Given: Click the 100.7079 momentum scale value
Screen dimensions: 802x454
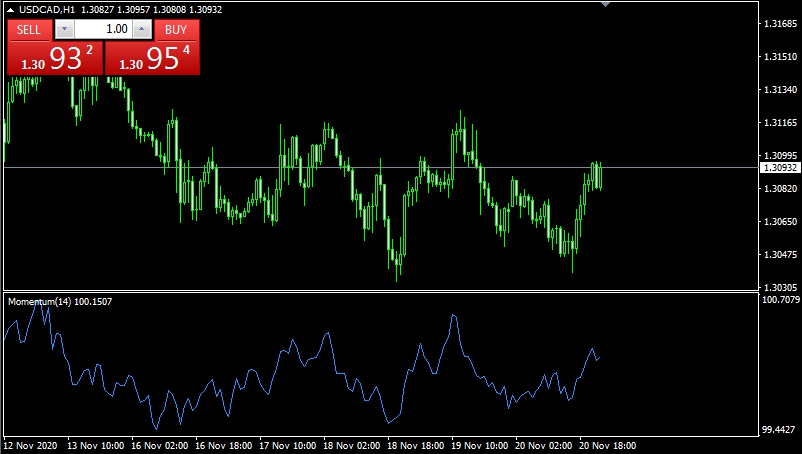Looking at the screenshot, I should click(780, 299).
